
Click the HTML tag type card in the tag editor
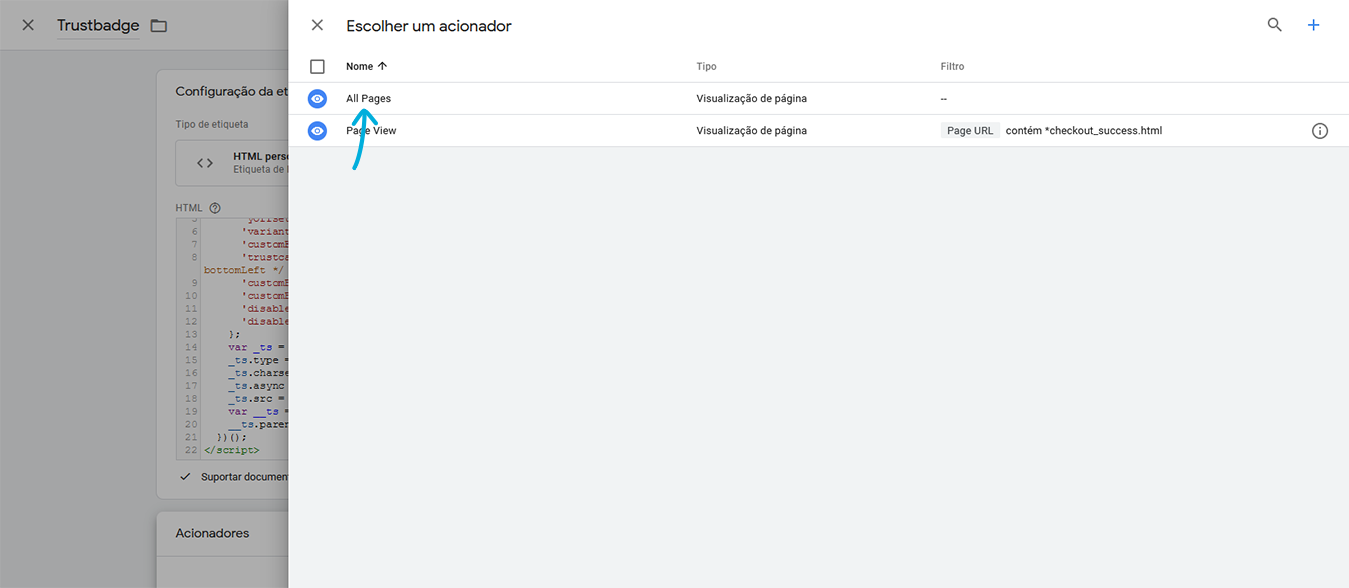point(232,163)
